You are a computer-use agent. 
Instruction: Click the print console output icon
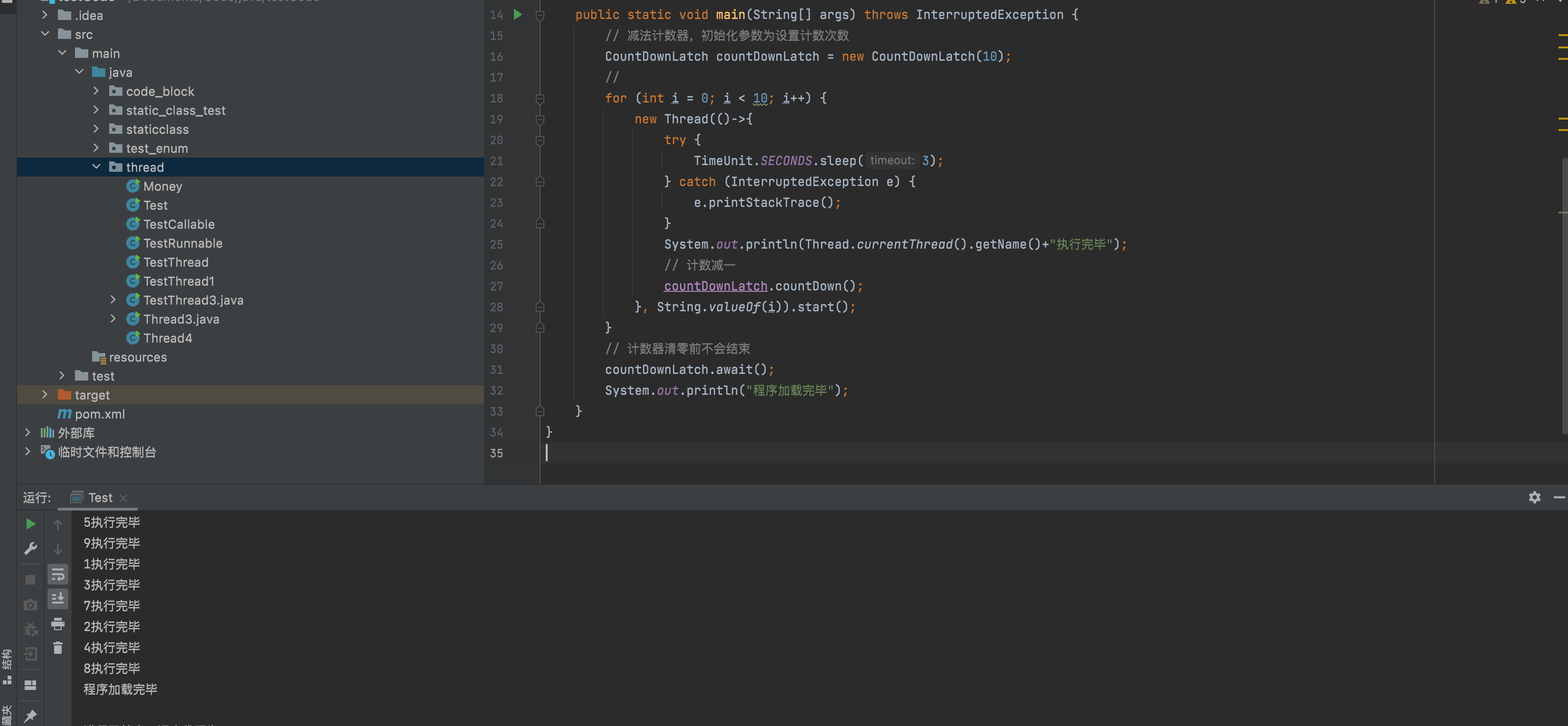coord(58,624)
